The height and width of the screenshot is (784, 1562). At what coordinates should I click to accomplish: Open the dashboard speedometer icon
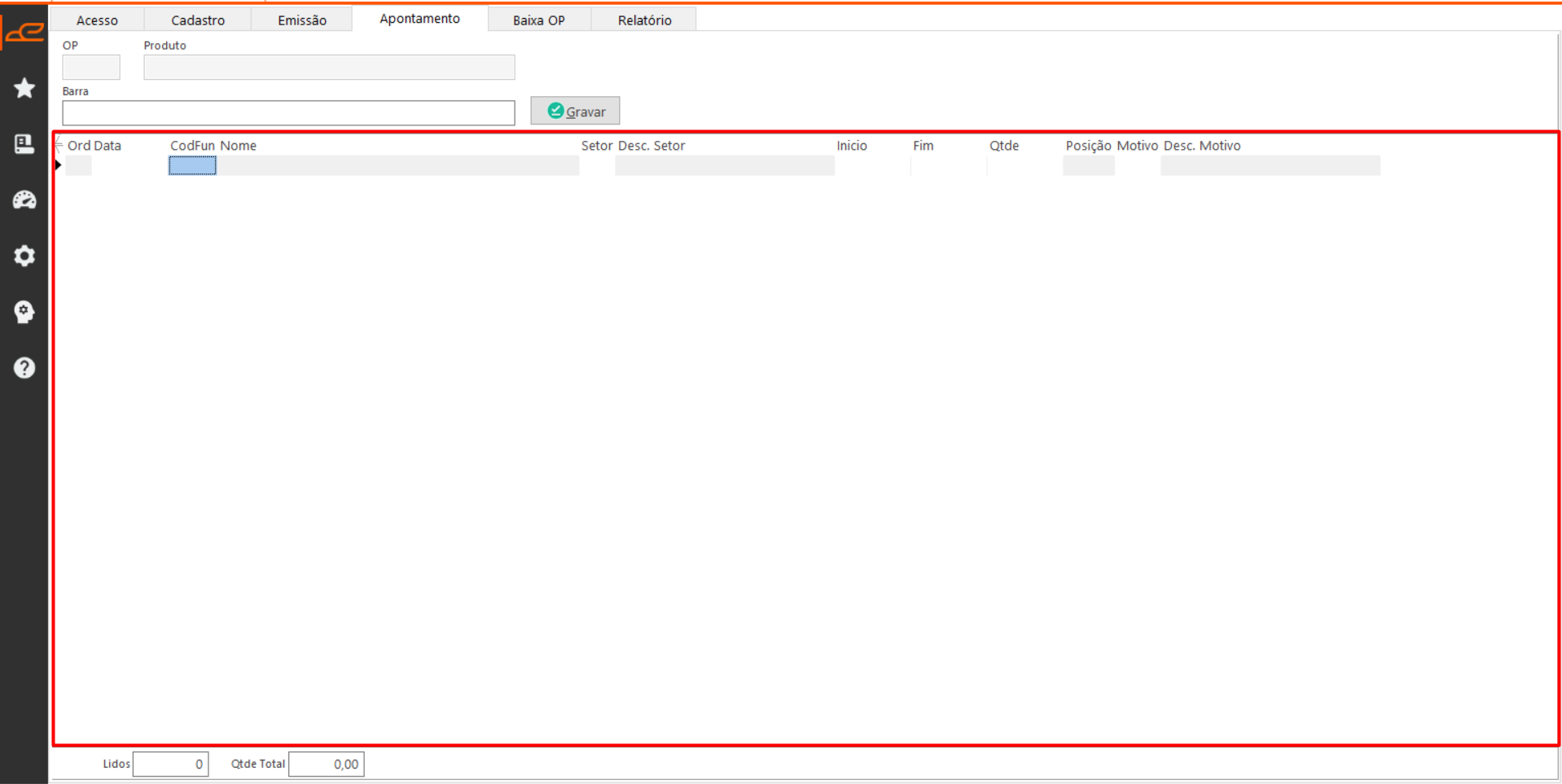point(24,200)
